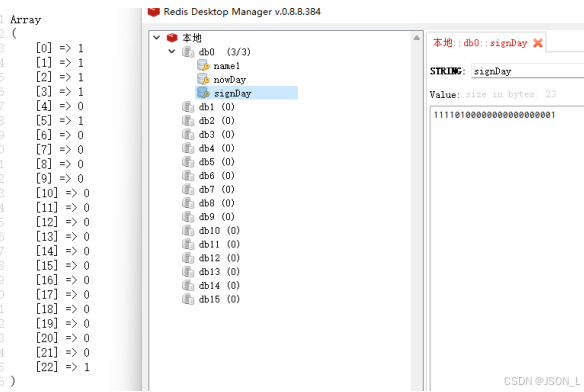Select the 本地 connection label
584x392 pixels.
point(192,38)
